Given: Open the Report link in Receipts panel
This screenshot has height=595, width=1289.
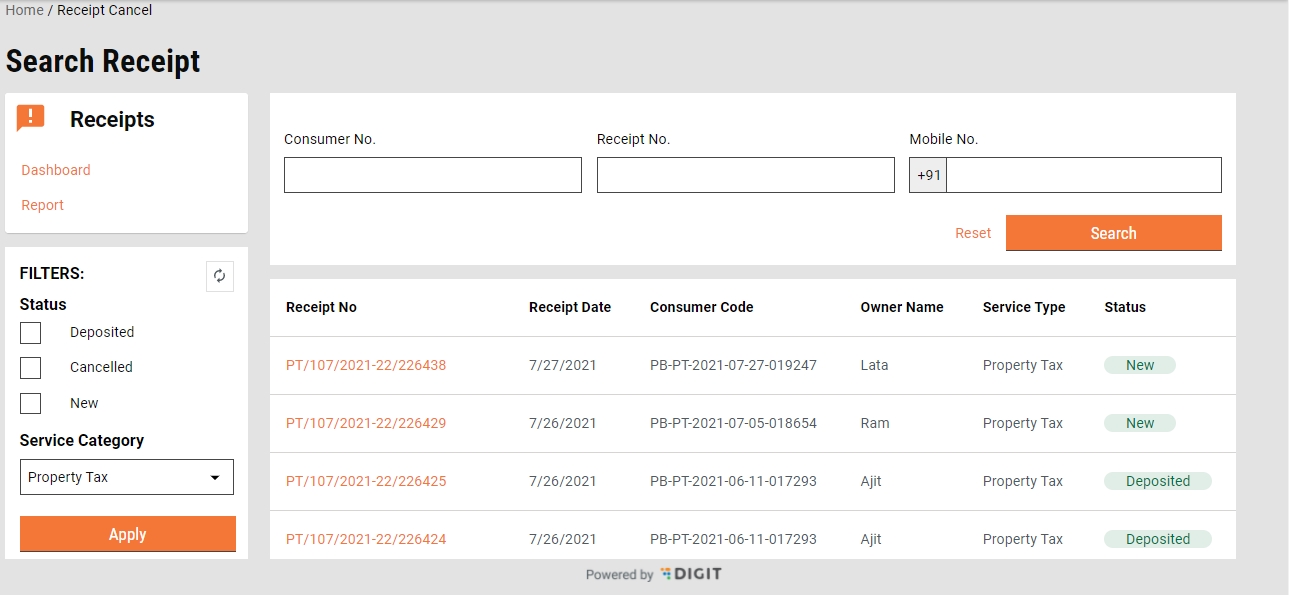Looking at the screenshot, I should click(x=43, y=205).
